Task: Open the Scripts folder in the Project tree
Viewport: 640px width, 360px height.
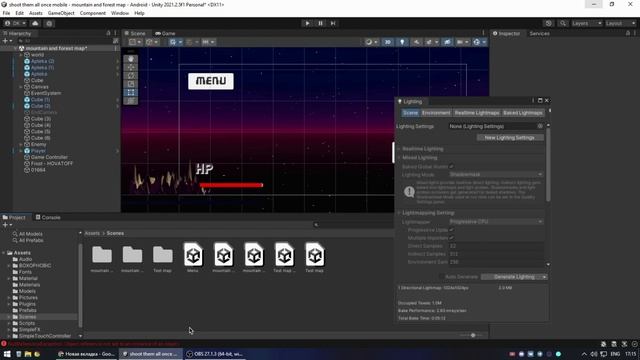Action: pyautogui.click(x=27, y=323)
